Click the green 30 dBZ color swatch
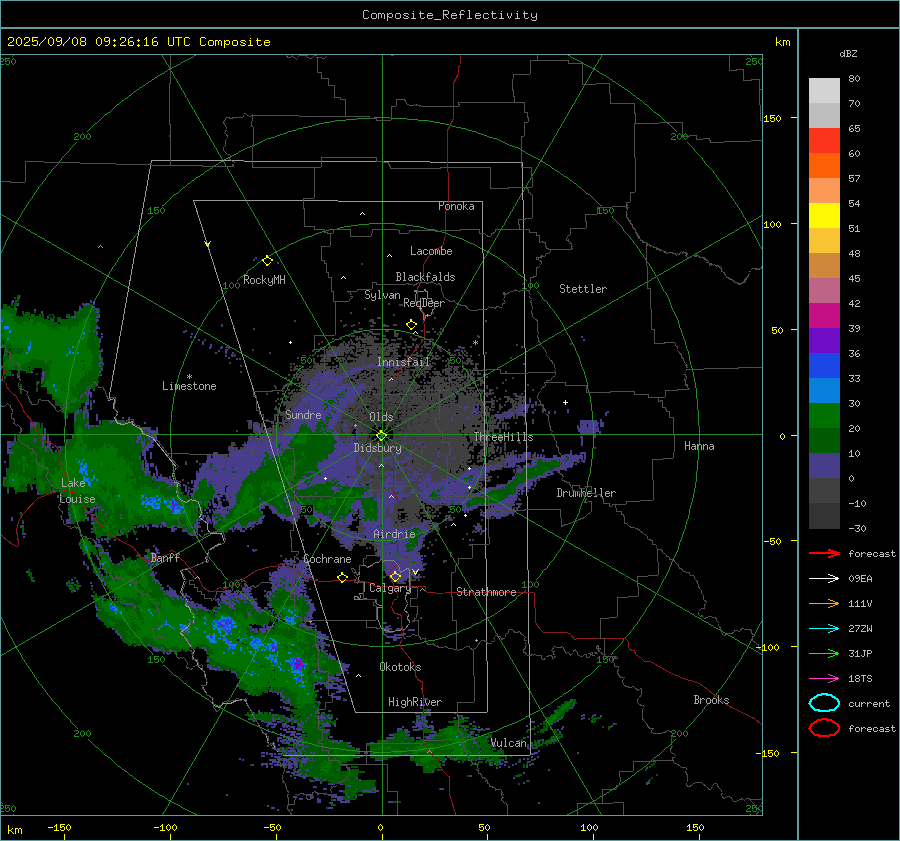 [x=824, y=415]
